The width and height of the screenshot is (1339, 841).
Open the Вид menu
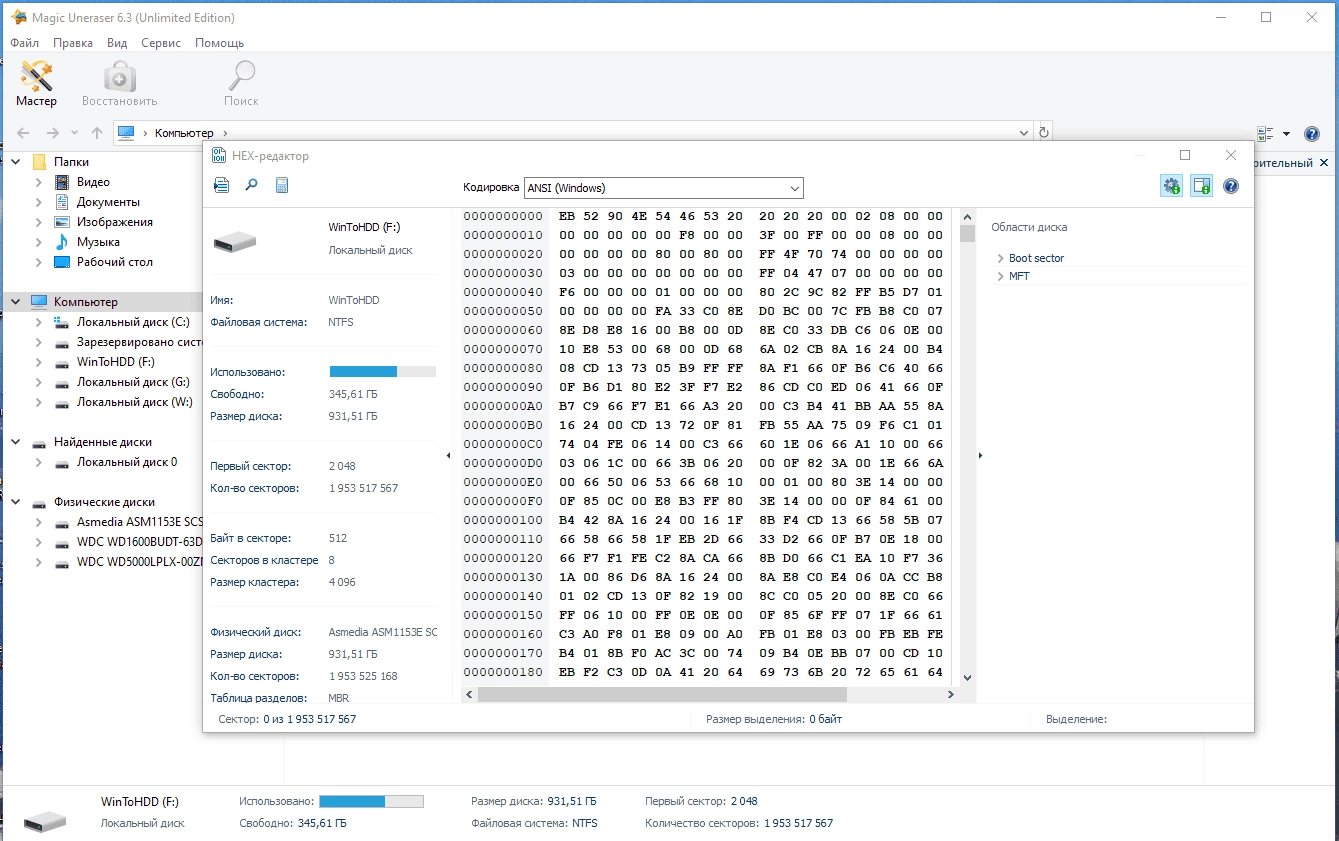pos(117,43)
